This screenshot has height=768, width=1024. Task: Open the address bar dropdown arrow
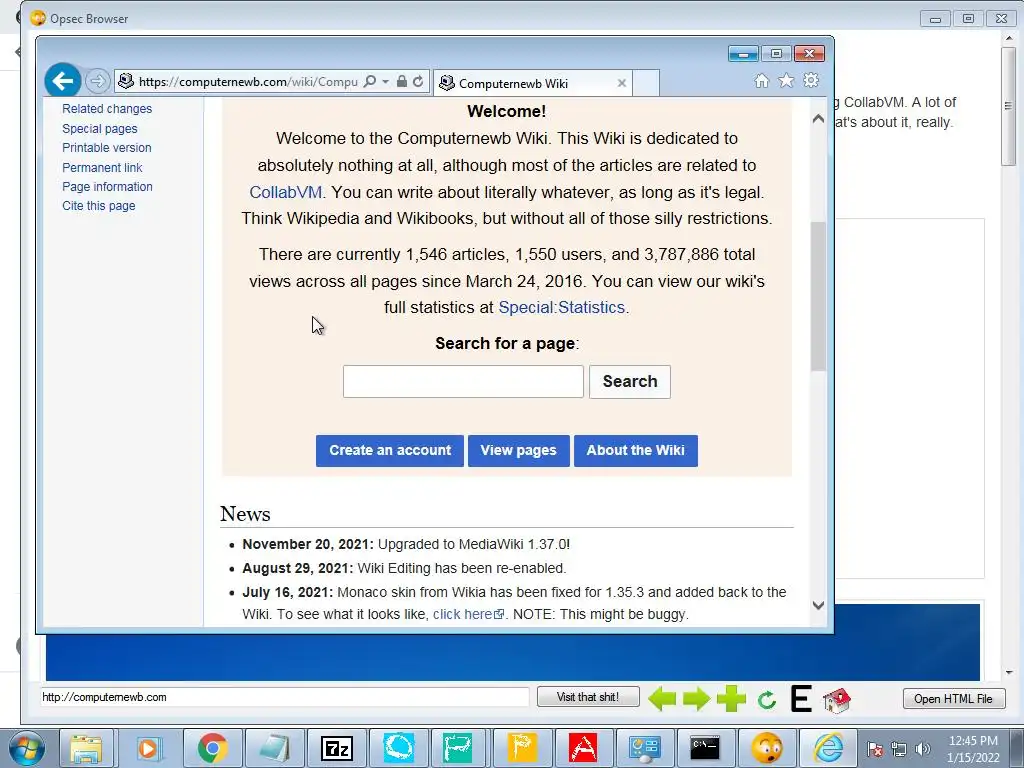[385, 82]
